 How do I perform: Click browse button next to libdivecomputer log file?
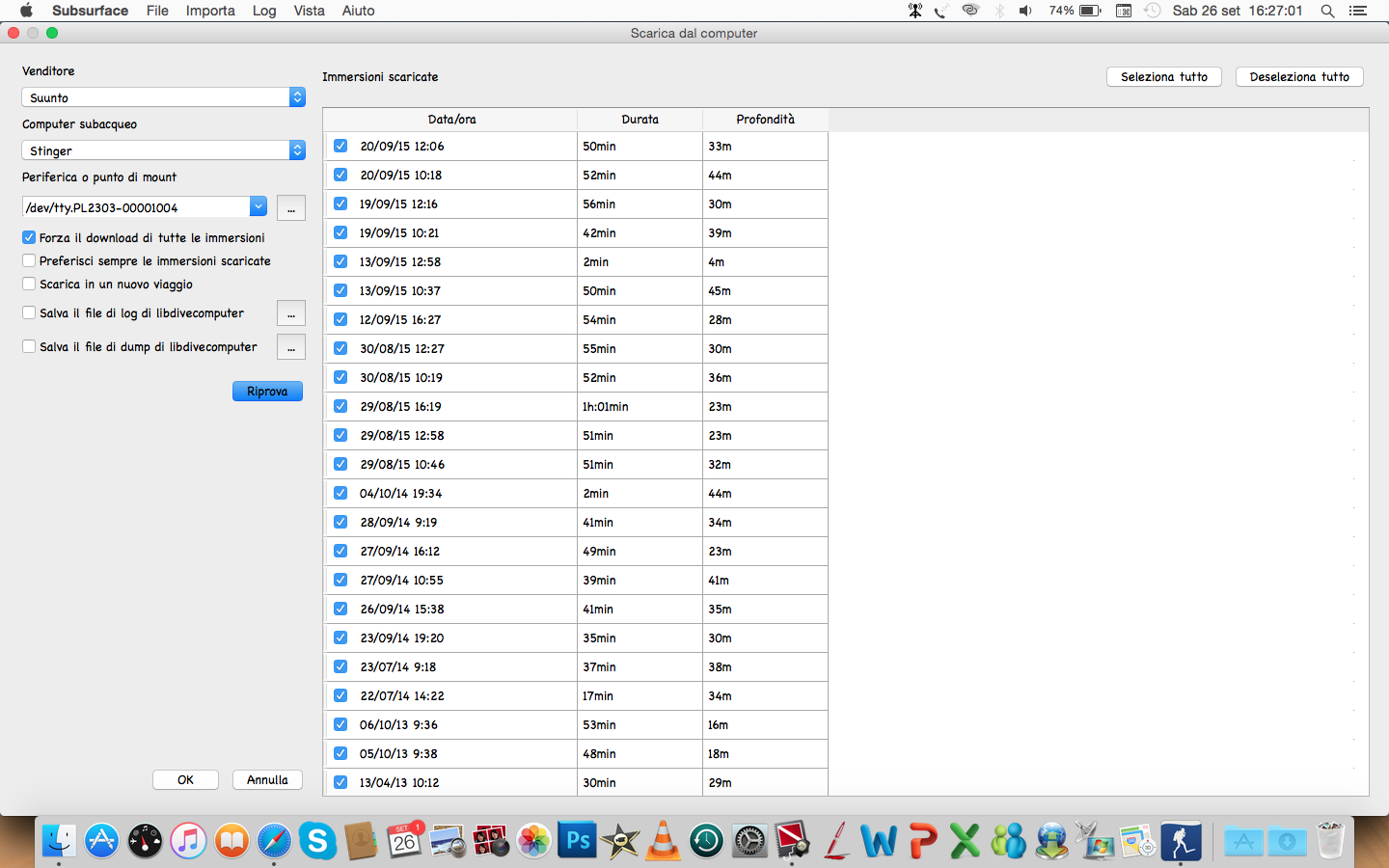(x=291, y=313)
